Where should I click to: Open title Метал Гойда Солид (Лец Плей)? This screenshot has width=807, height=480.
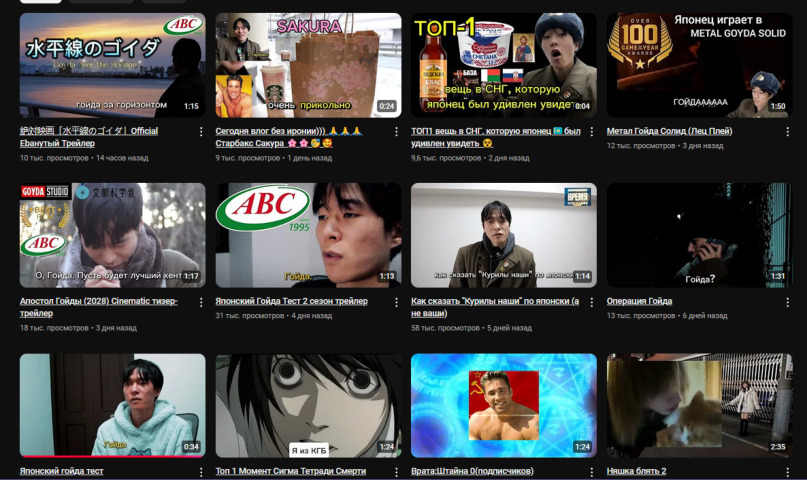coord(669,131)
